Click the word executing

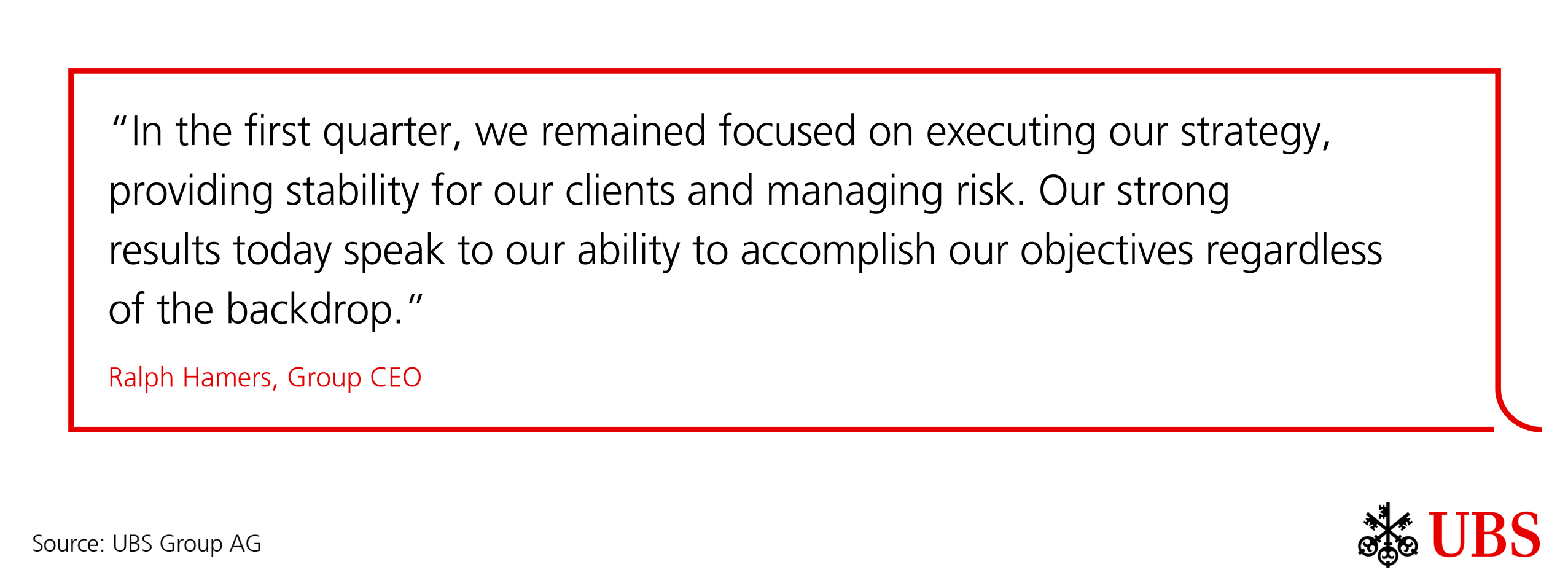tap(1010, 133)
